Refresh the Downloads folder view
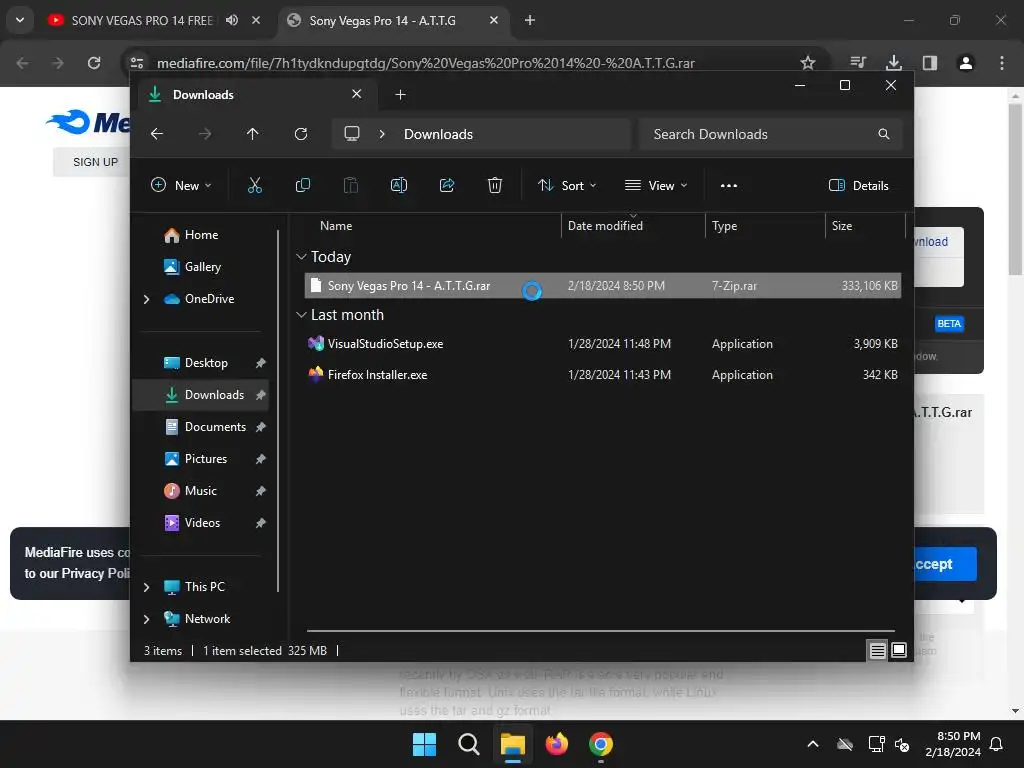The width and height of the screenshot is (1024, 768). (301, 134)
